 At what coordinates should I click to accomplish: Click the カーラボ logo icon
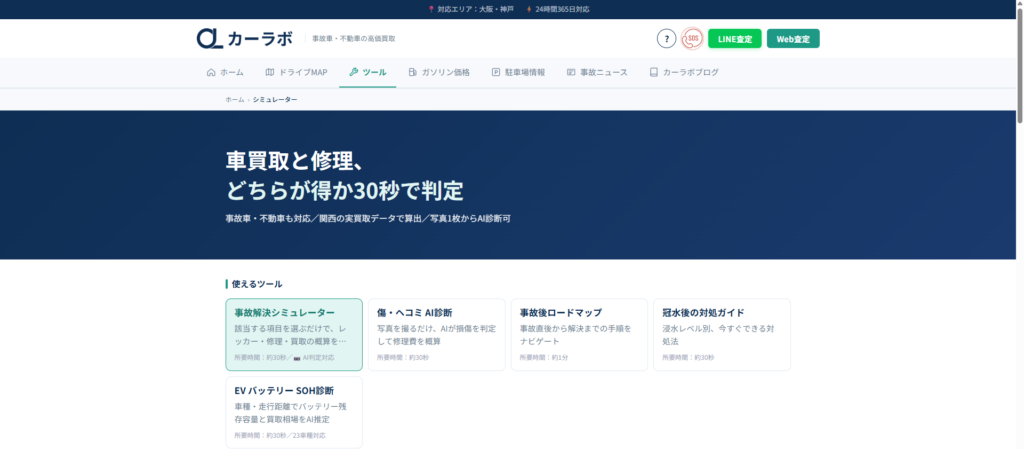[210, 39]
